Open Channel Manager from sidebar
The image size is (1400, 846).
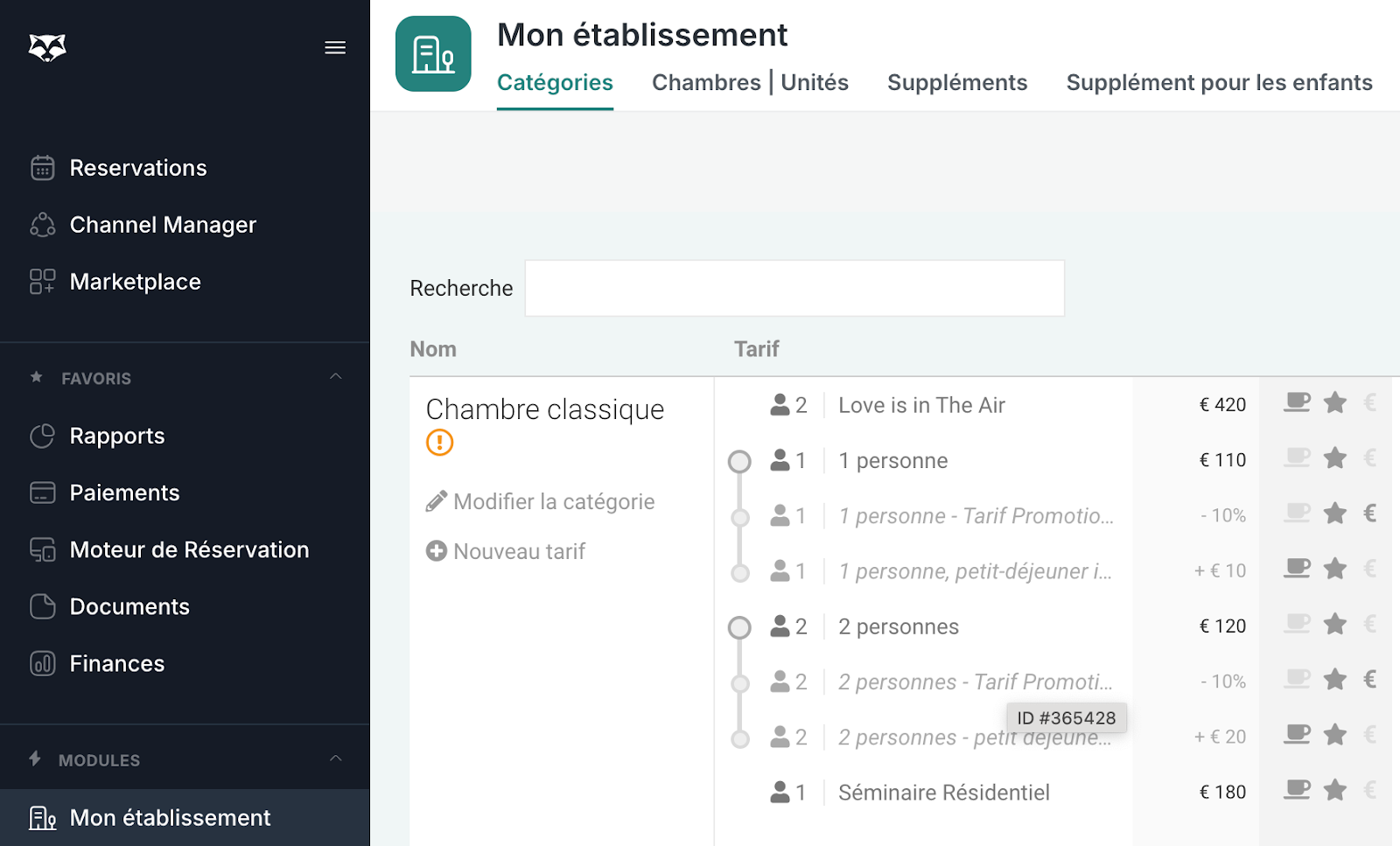coord(163,225)
